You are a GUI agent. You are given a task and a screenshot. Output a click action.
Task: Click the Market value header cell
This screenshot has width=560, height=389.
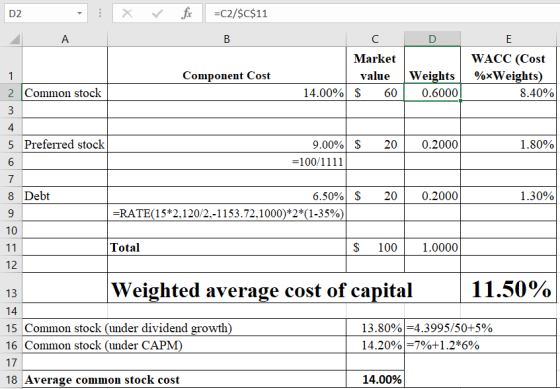(375, 65)
